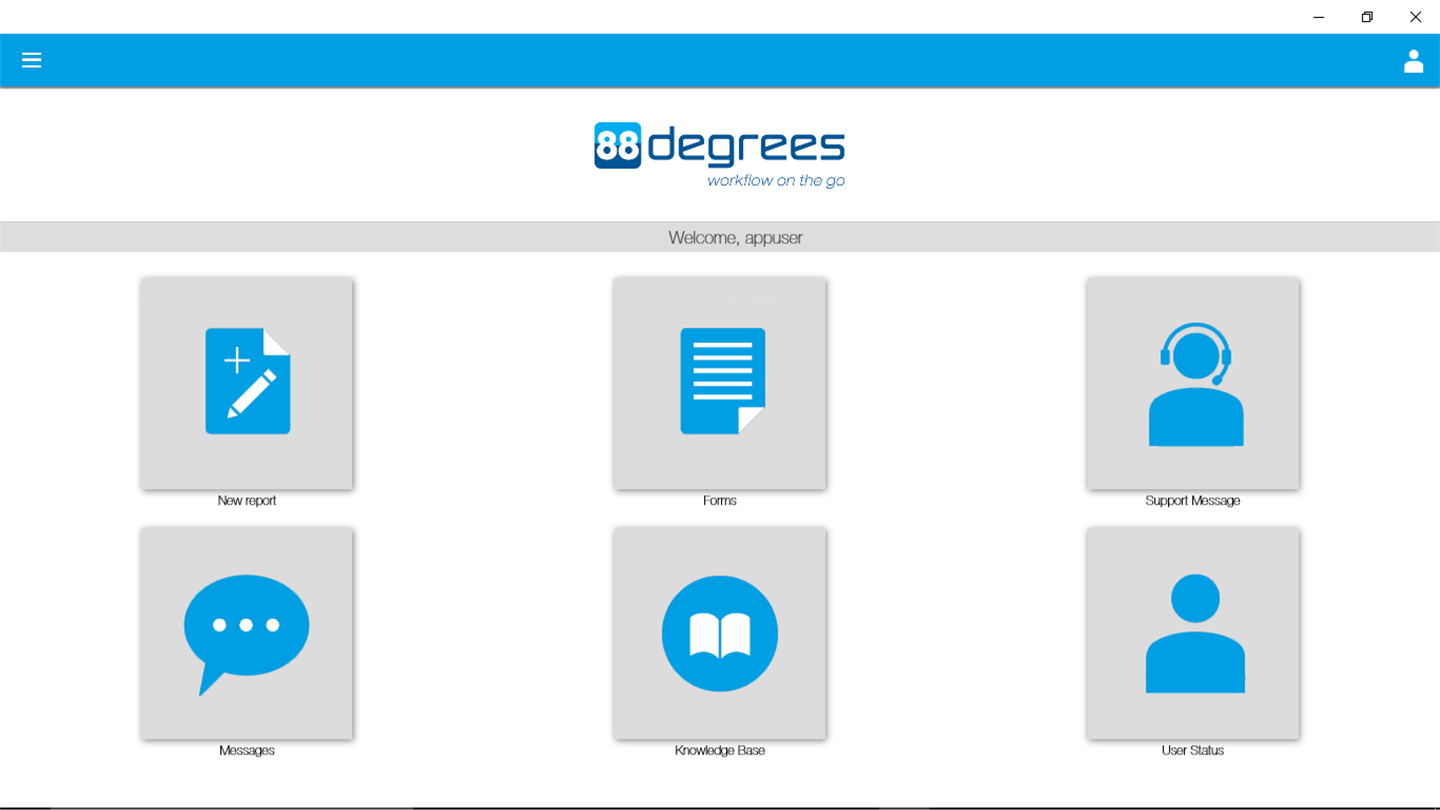Click the "Messages" caption text

247,751
